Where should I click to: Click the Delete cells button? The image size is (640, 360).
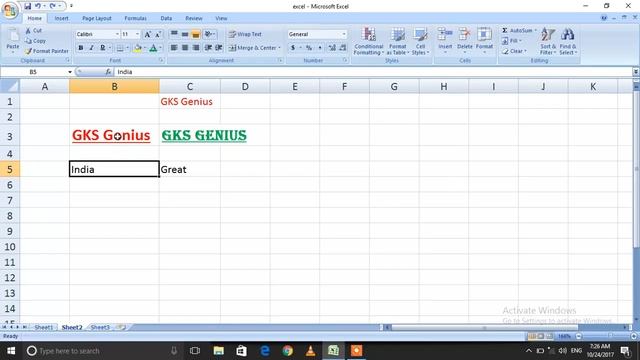(x=464, y=41)
